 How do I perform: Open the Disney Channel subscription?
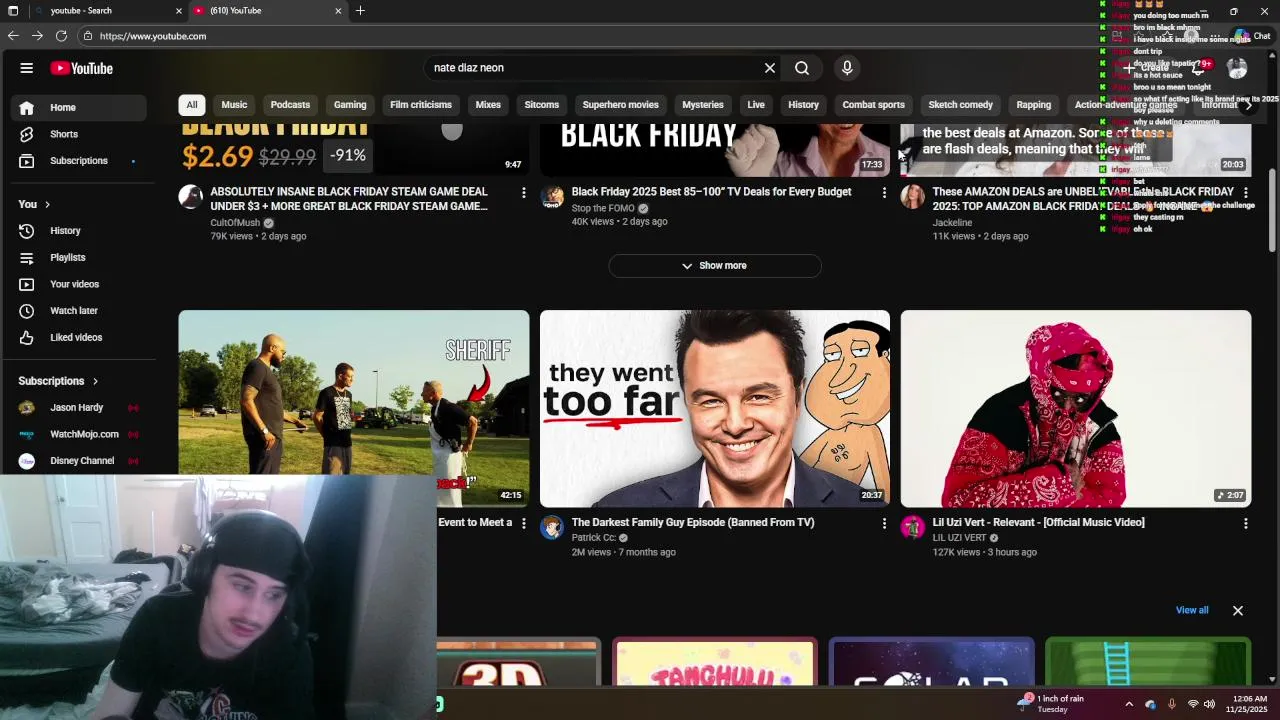point(79,461)
